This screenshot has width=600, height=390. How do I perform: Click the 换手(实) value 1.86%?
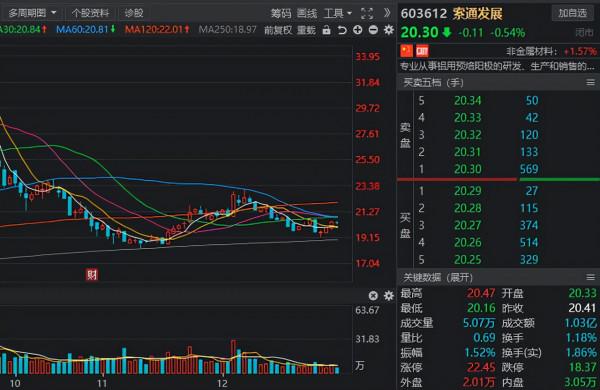point(581,352)
